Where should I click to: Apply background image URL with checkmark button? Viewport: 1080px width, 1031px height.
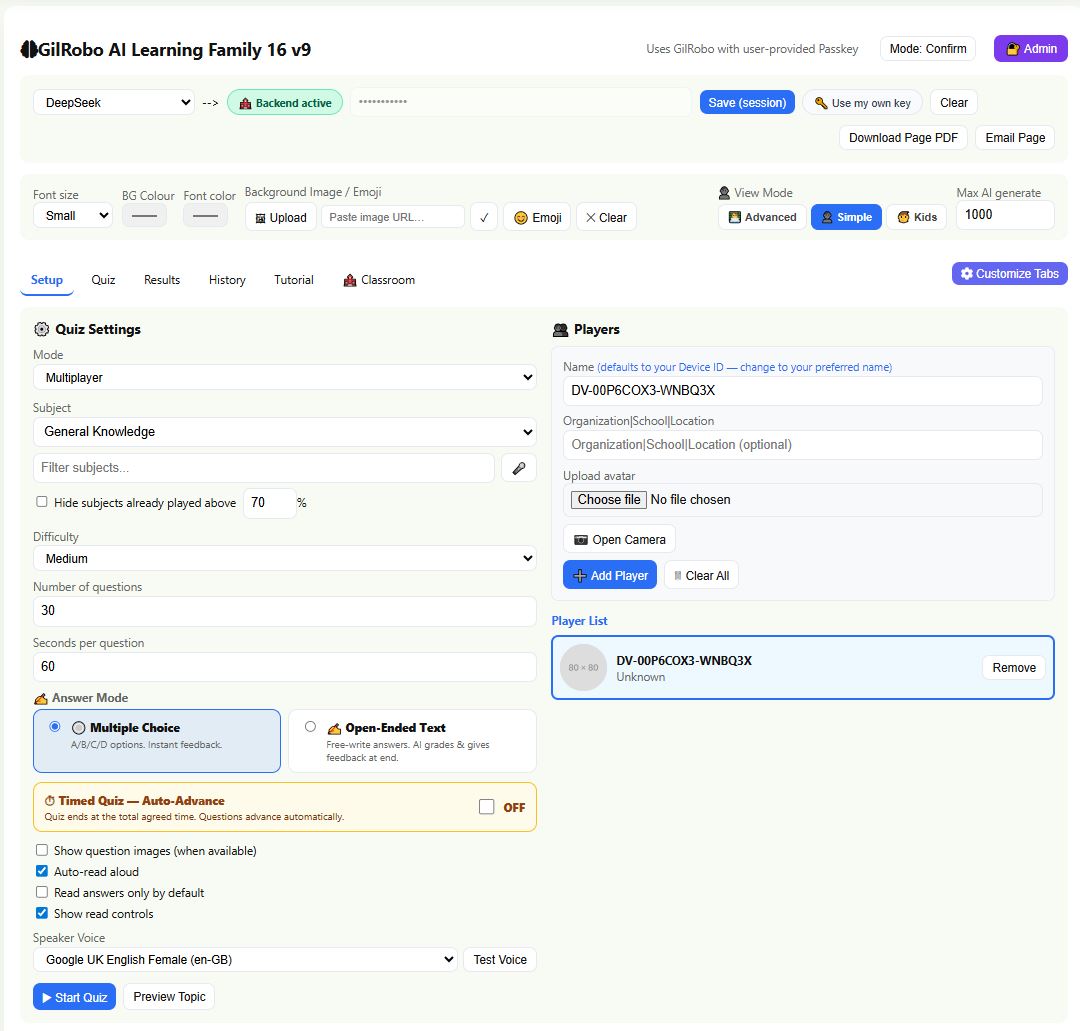tap(484, 218)
